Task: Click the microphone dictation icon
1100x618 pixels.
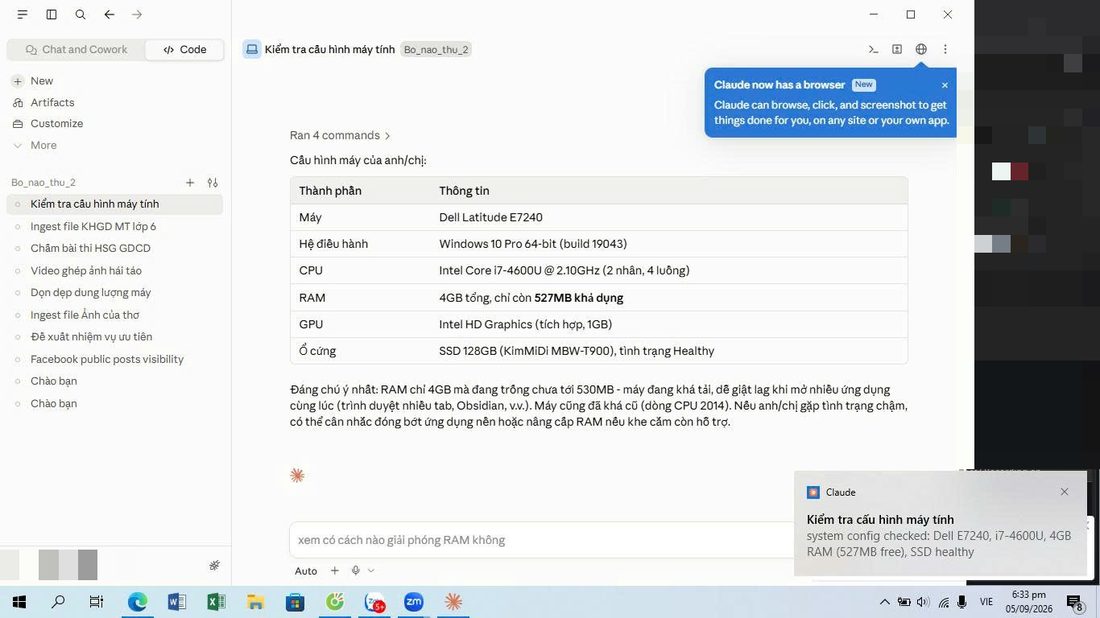Action: [356, 570]
